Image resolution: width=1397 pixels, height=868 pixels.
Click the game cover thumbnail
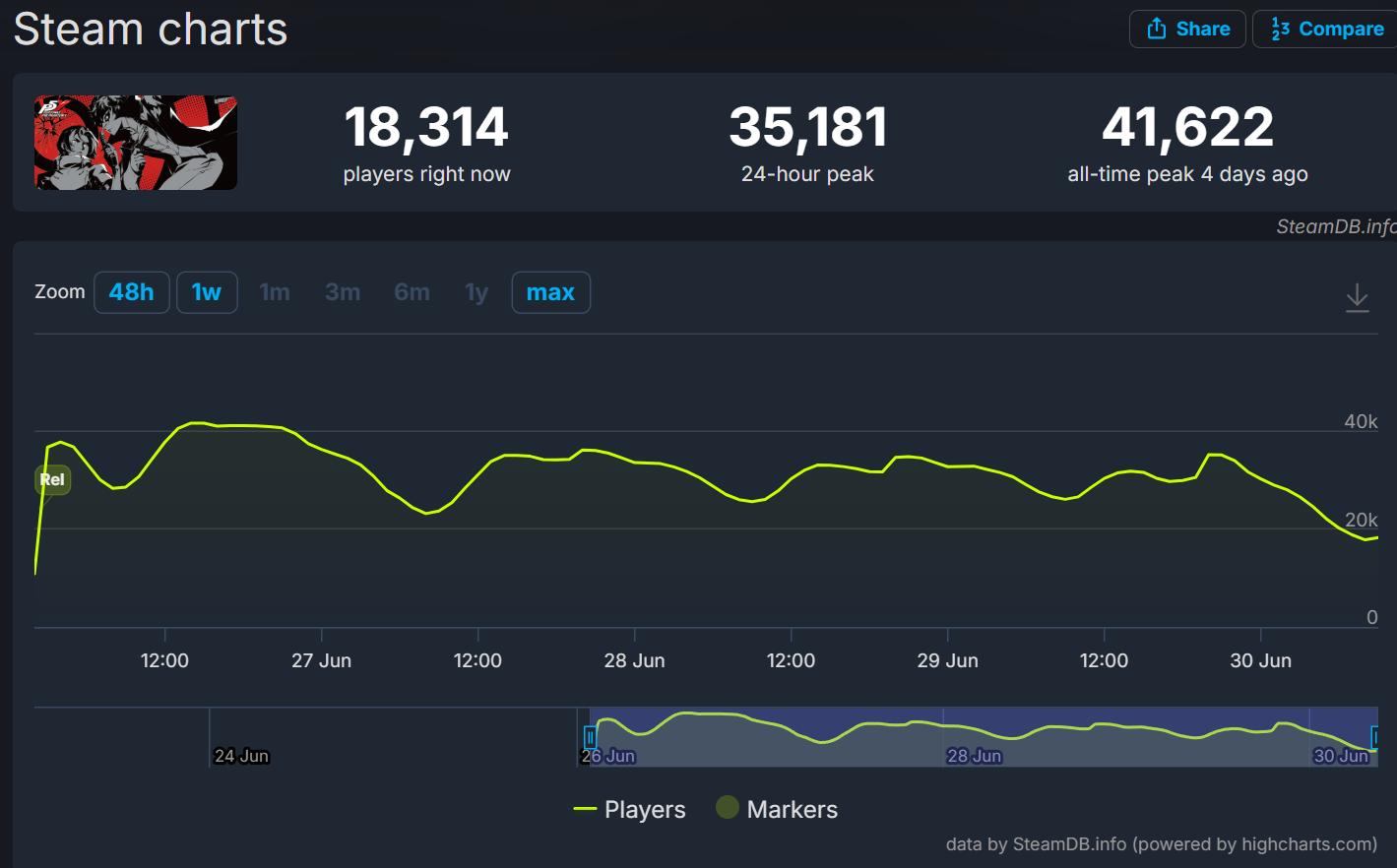point(136,143)
